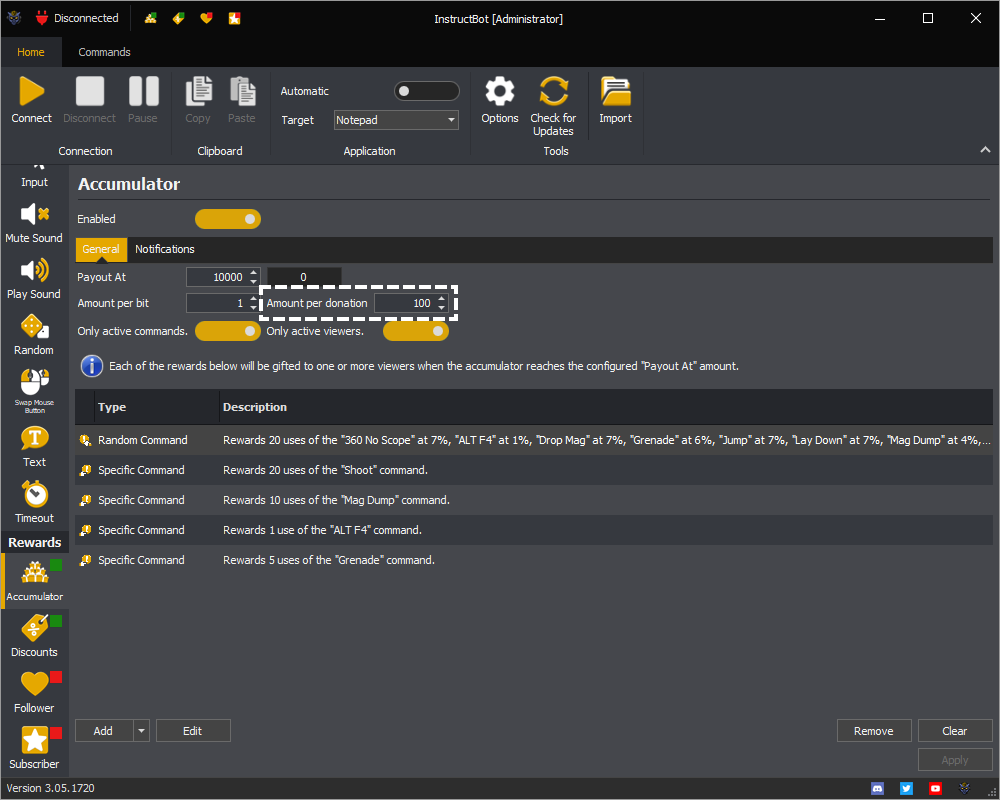Viewport: 1000px width, 800px height.
Task: Click the Disconnected status indicator
Action: (77, 19)
